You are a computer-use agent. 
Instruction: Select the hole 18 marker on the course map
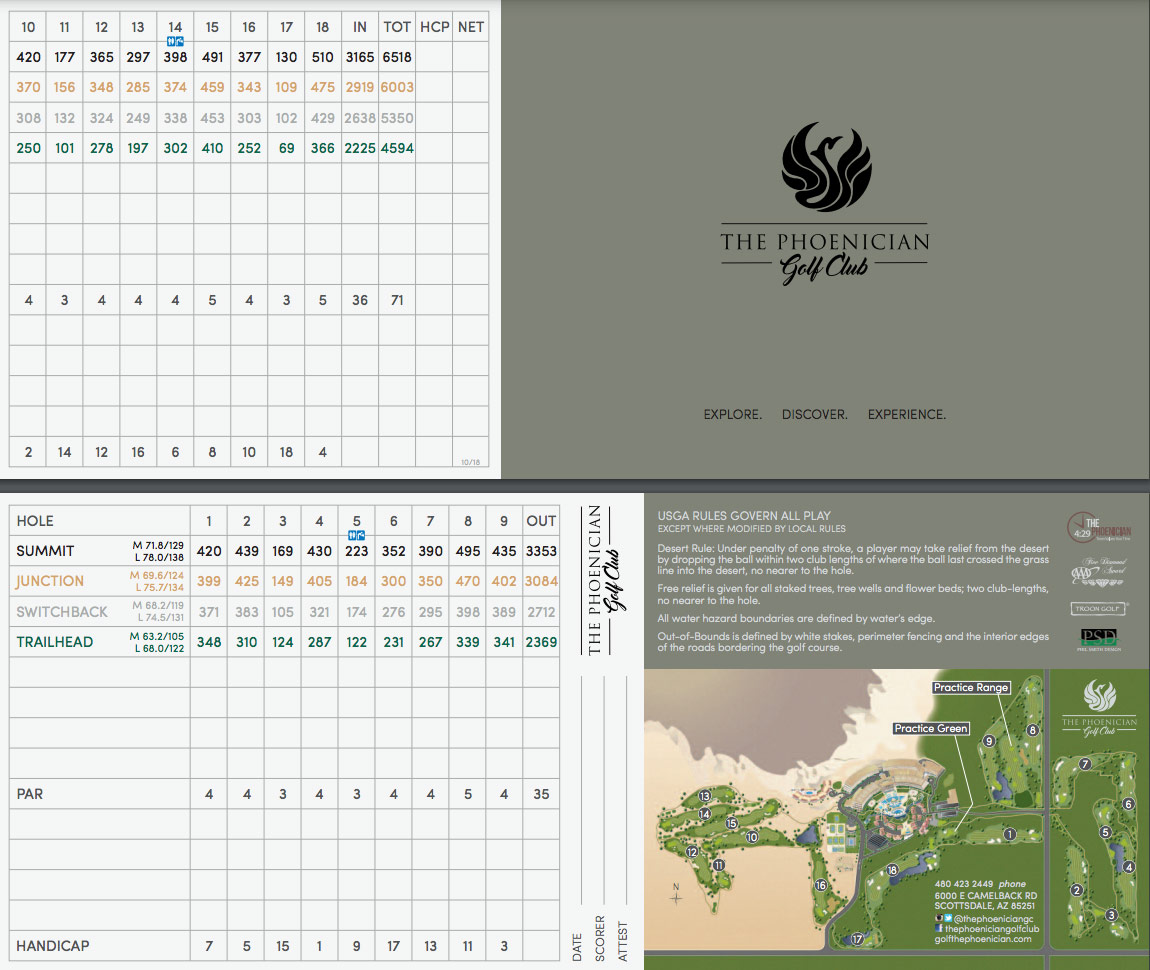click(893, 870)
